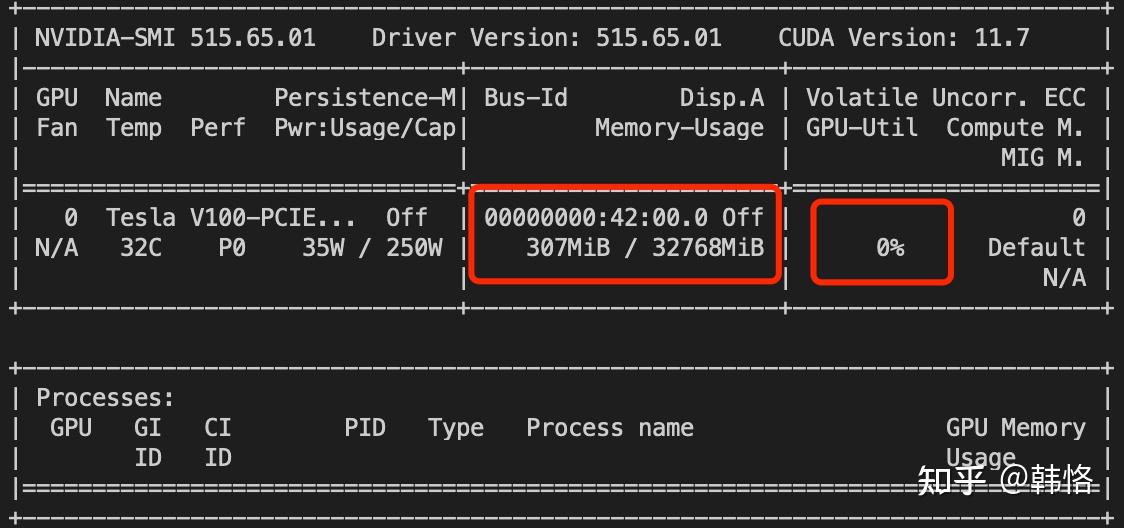Click the Bus-Id value 00000000:42:00.0
The width and height of the screenshot is (1124, 528).
pos(596,217)
